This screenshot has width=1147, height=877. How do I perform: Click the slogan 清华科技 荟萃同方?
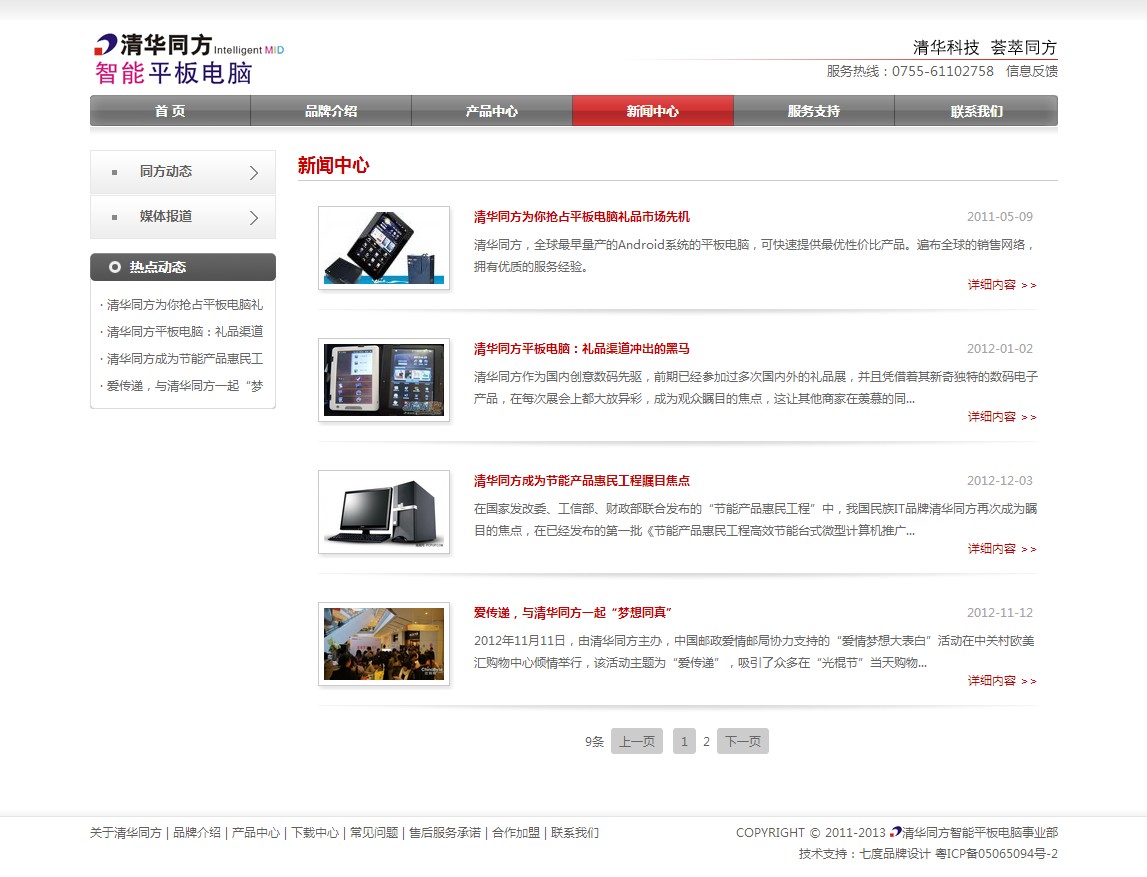[x=985, y=48]
